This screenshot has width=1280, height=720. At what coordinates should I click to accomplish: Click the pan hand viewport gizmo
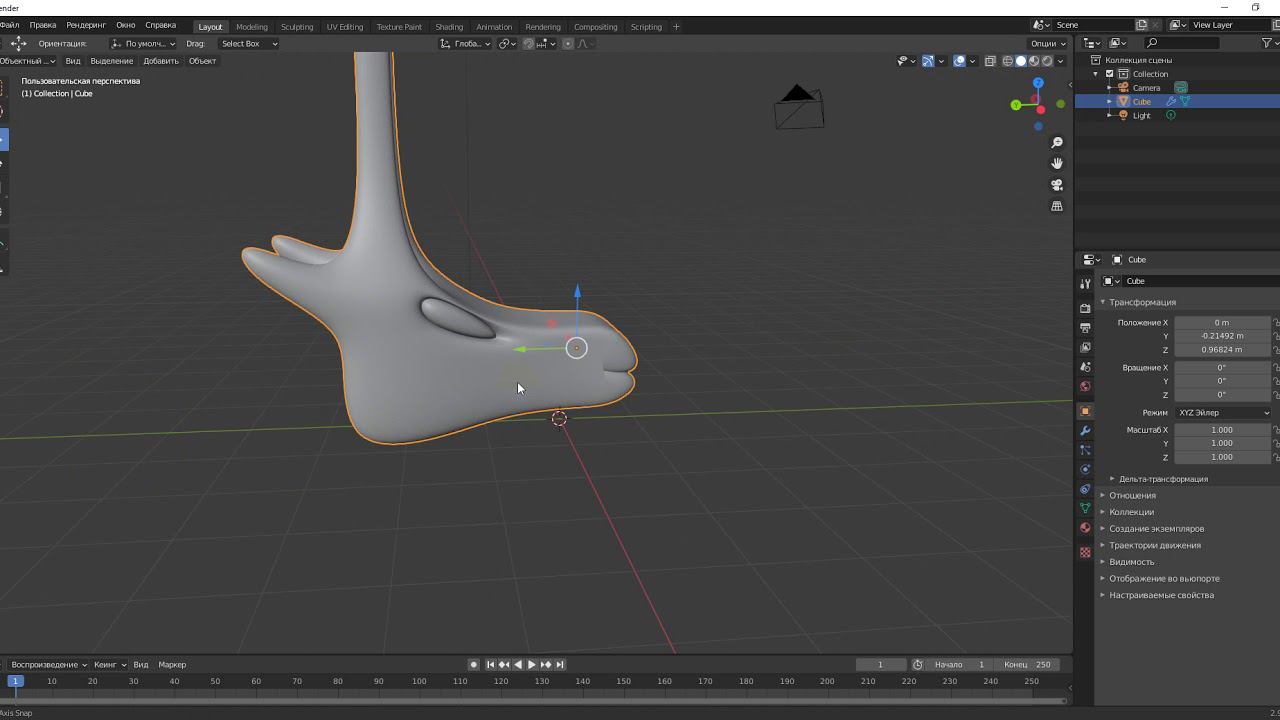[1057, 163]
